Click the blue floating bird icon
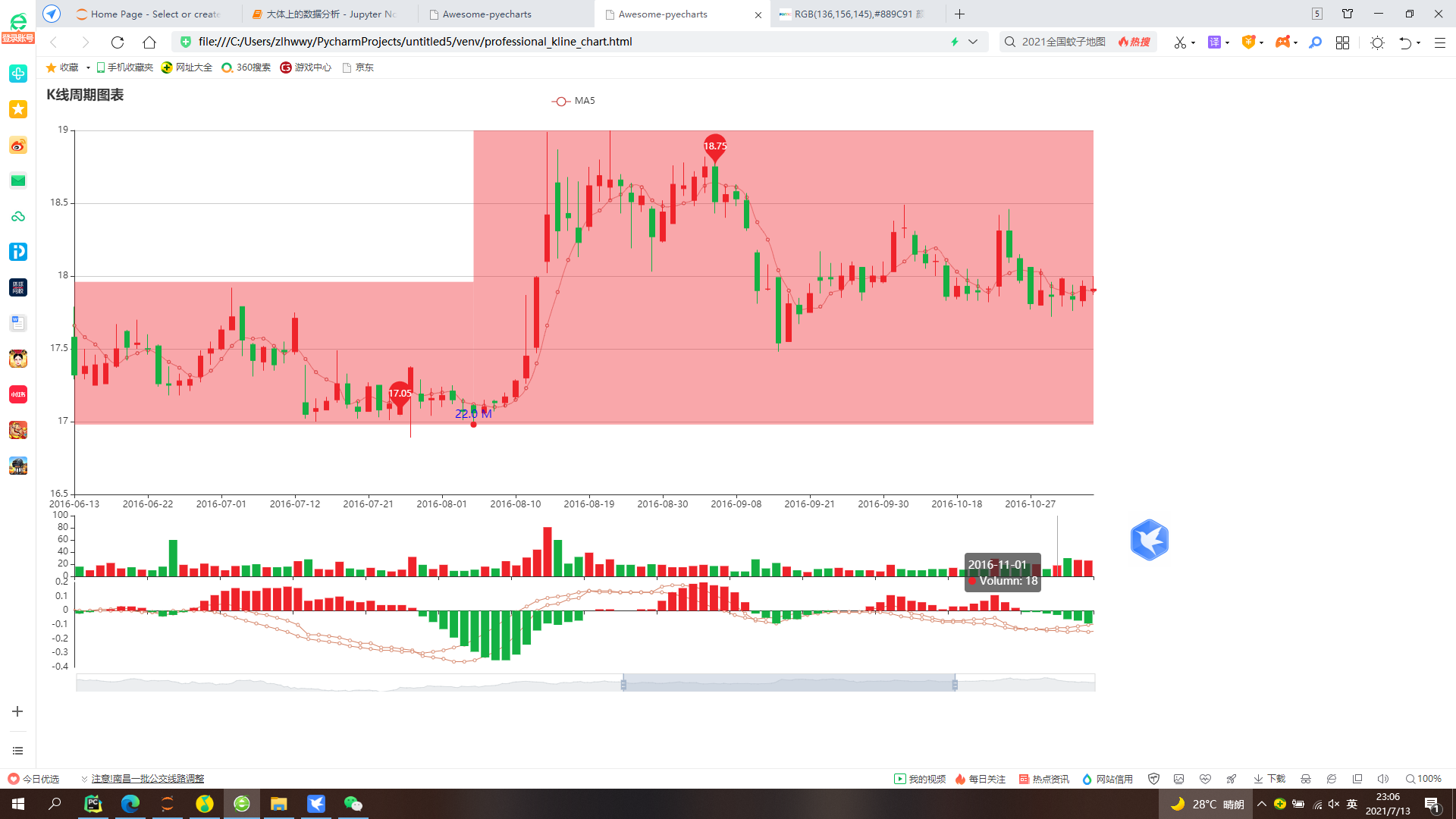The height and width of the screenshot is (819, 1456). 1149,540
